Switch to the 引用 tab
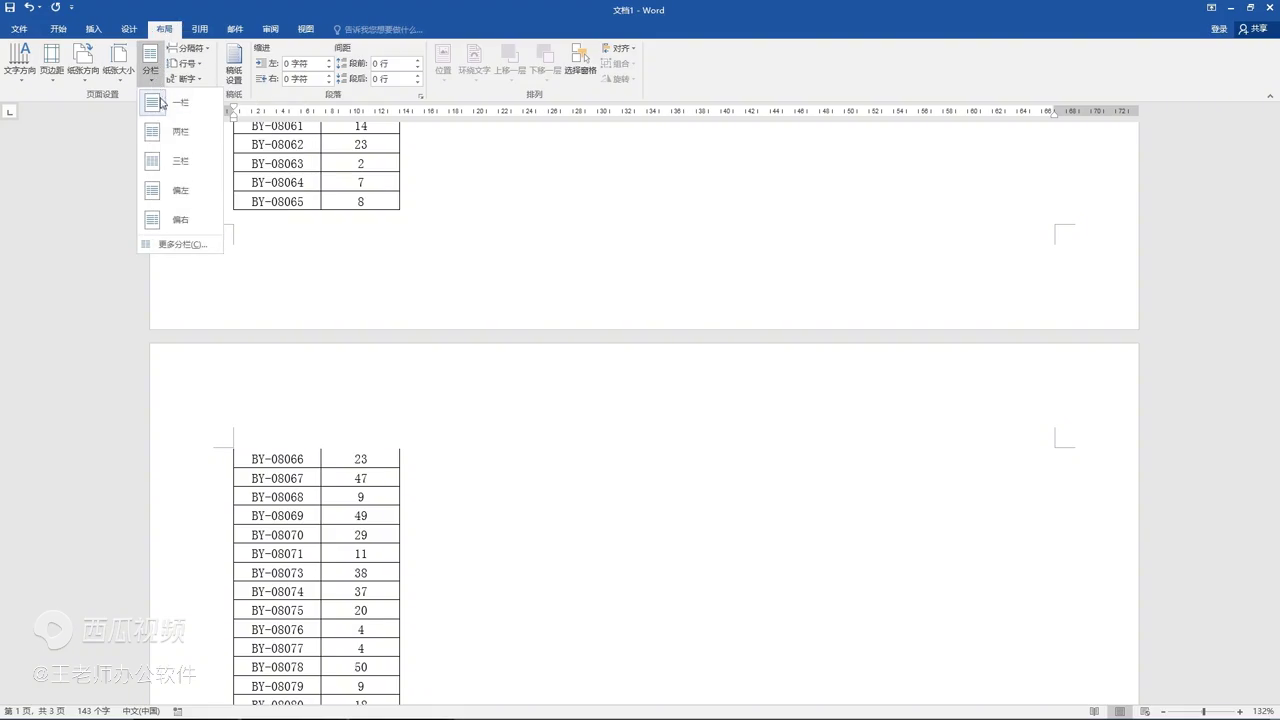This screenshot has height=720, width=1280. (200, 29)
